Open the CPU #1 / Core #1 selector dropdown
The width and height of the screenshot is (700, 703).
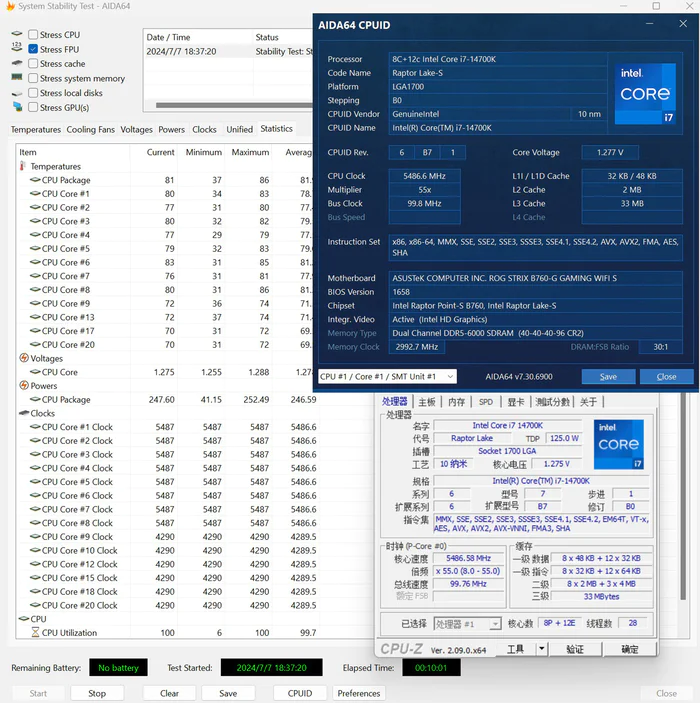pyautogui.click(x=388, y=377)
